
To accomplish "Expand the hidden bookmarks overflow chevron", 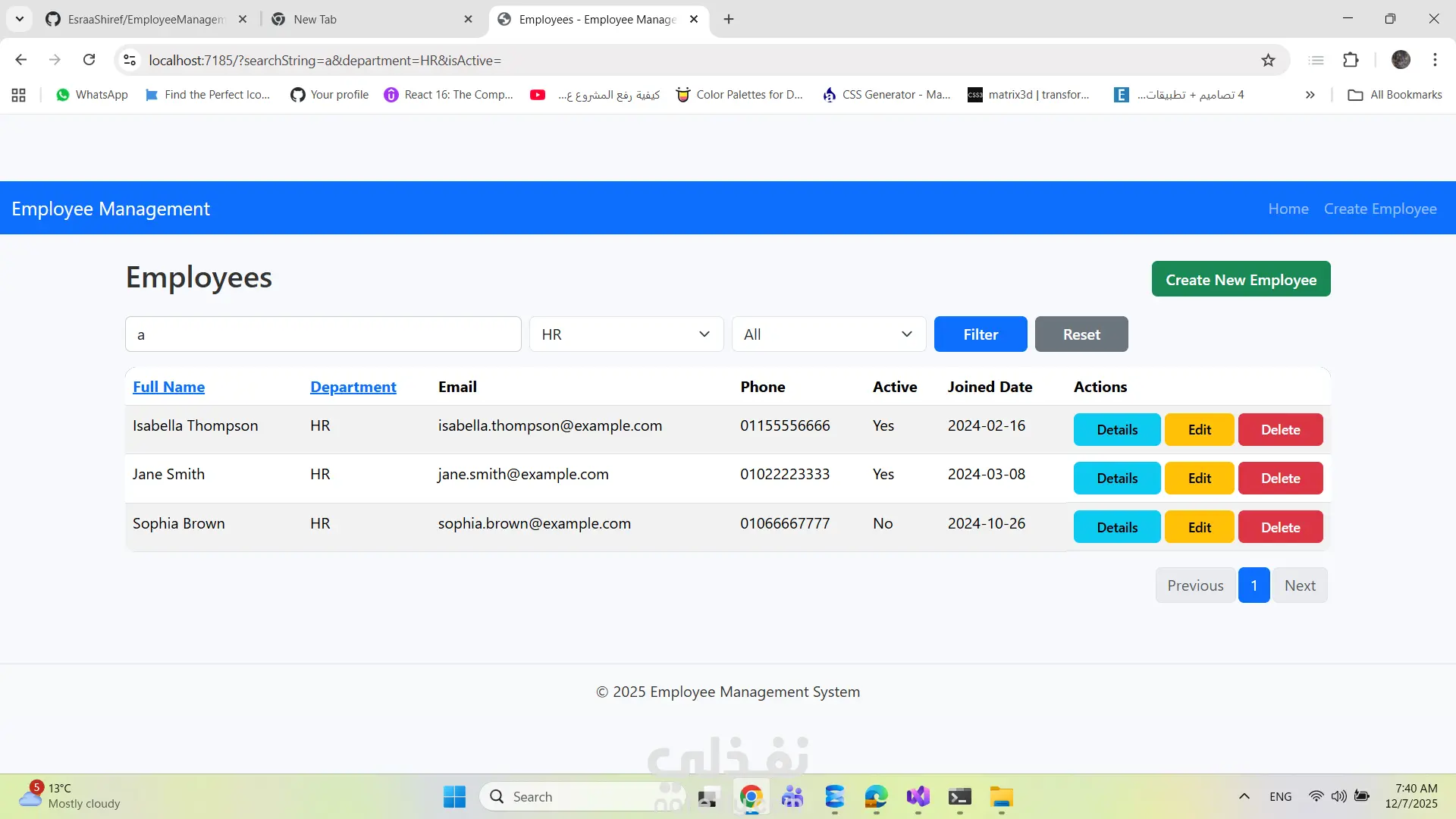I will coord(1310,95).
